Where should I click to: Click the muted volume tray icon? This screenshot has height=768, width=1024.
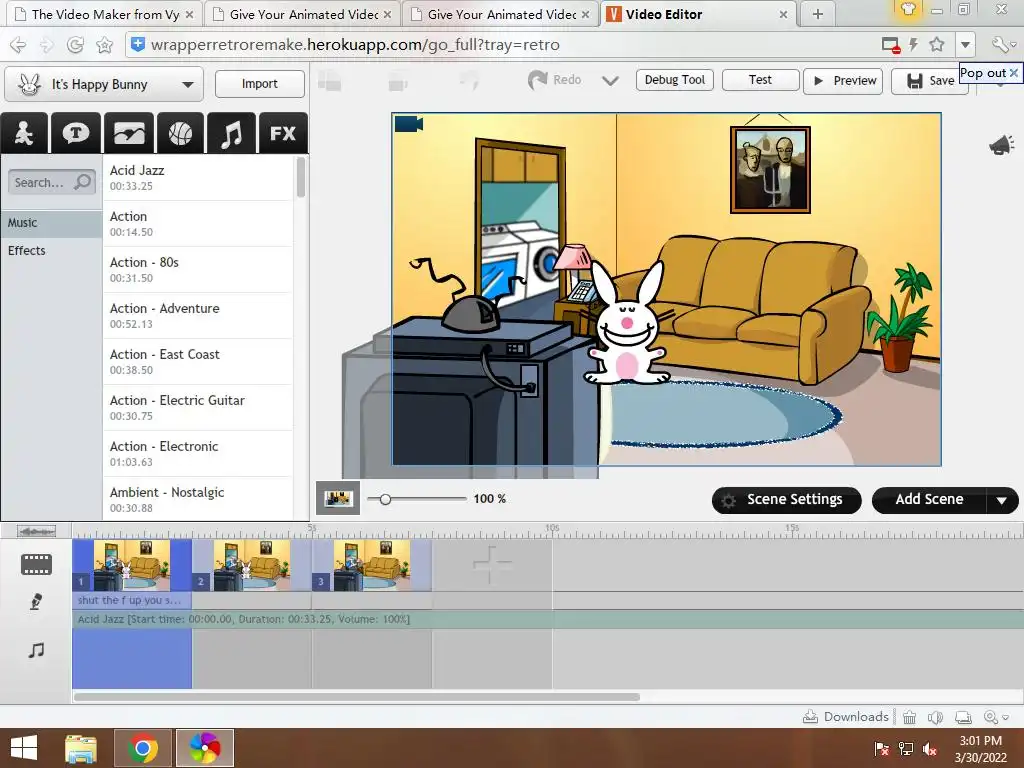(x=930, y=749)
